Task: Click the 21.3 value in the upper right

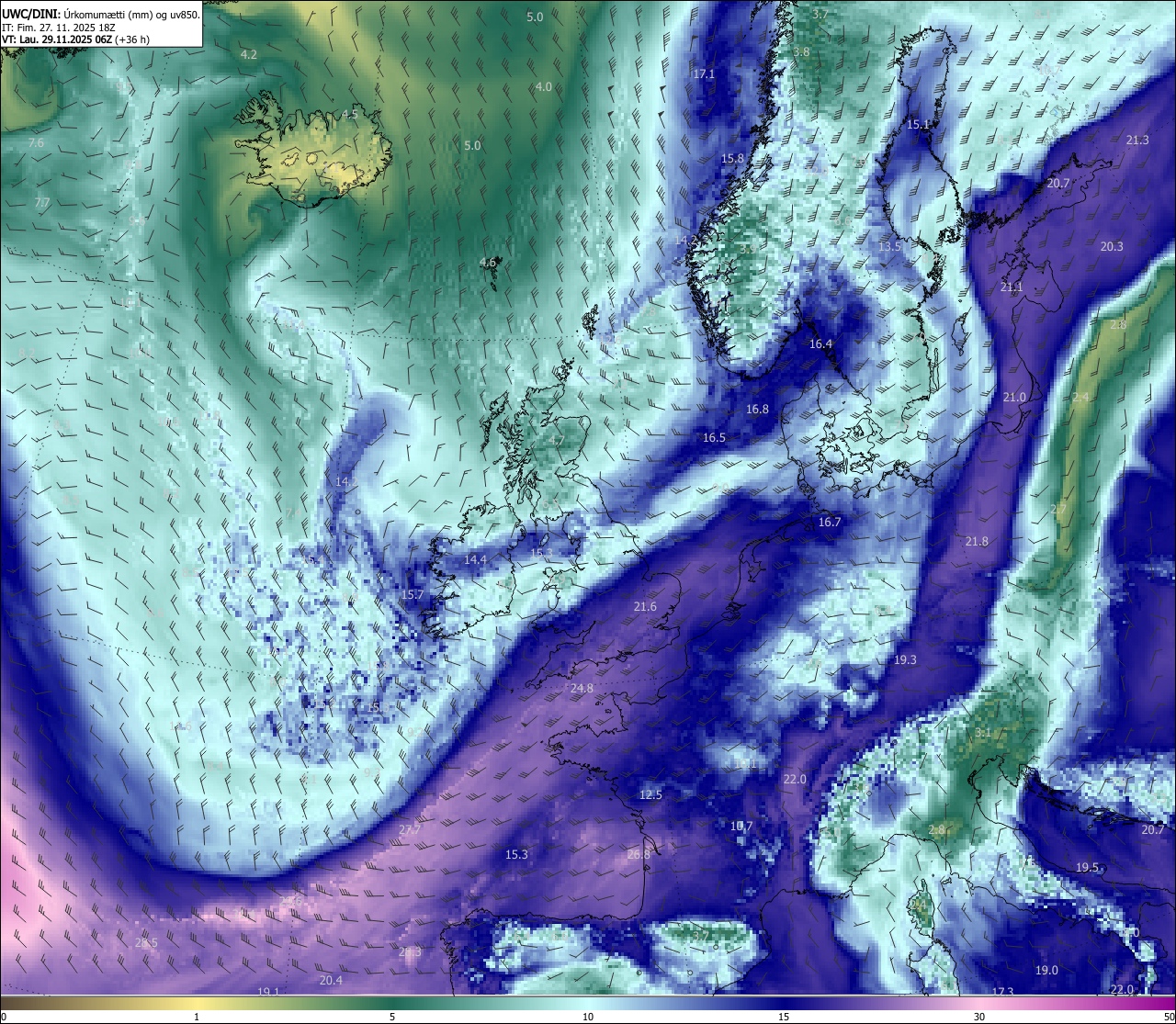Action: [x=1137, y=140]
